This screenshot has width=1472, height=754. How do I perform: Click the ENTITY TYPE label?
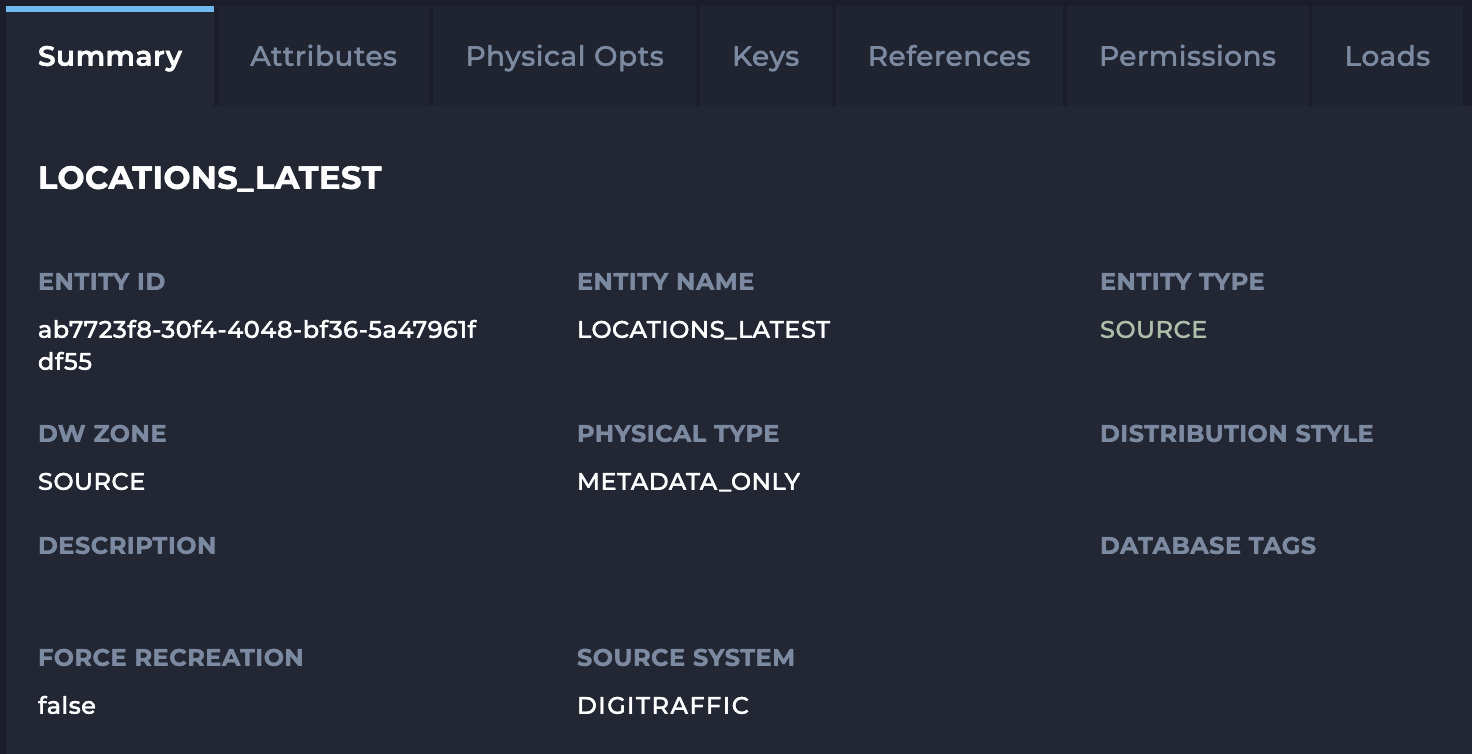pos(1181,282)
